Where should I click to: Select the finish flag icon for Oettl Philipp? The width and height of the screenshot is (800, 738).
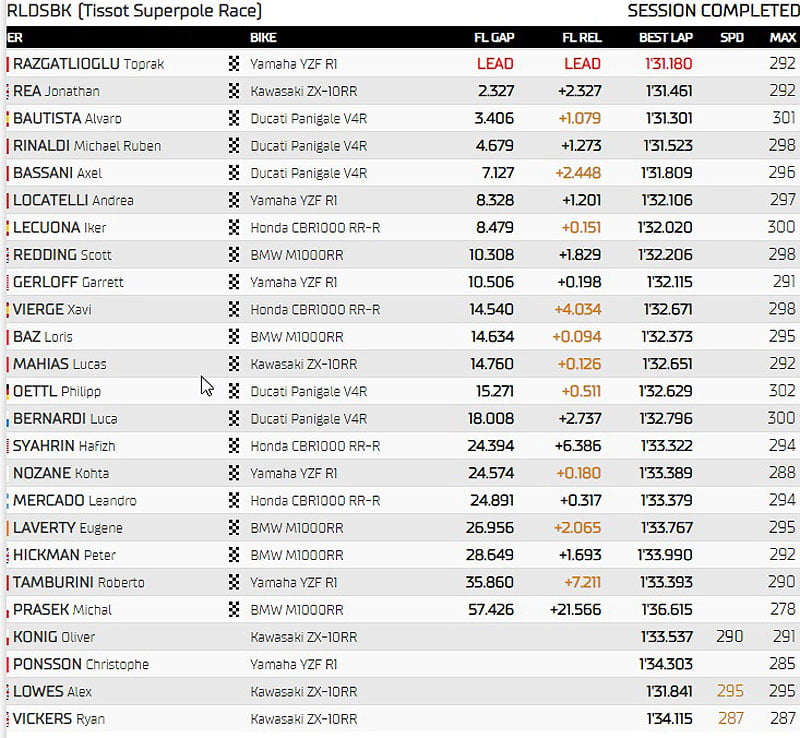click(x=234, y=391)
